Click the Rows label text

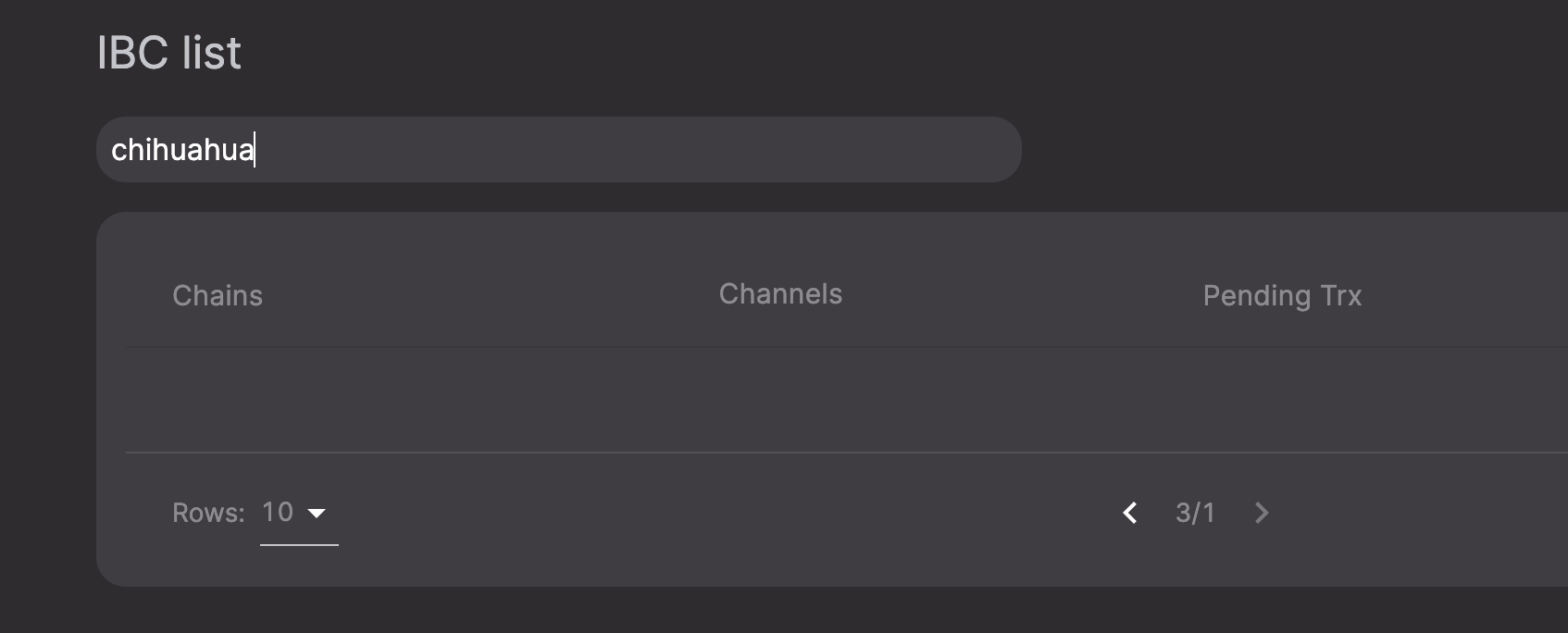point(206,512)
